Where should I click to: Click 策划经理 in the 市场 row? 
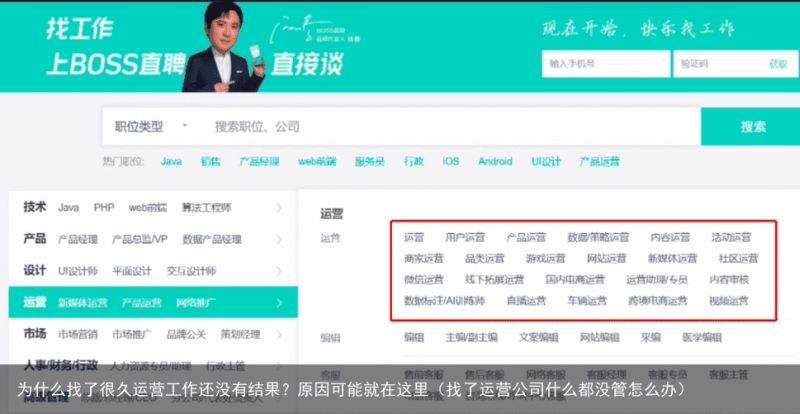point(240,334)
